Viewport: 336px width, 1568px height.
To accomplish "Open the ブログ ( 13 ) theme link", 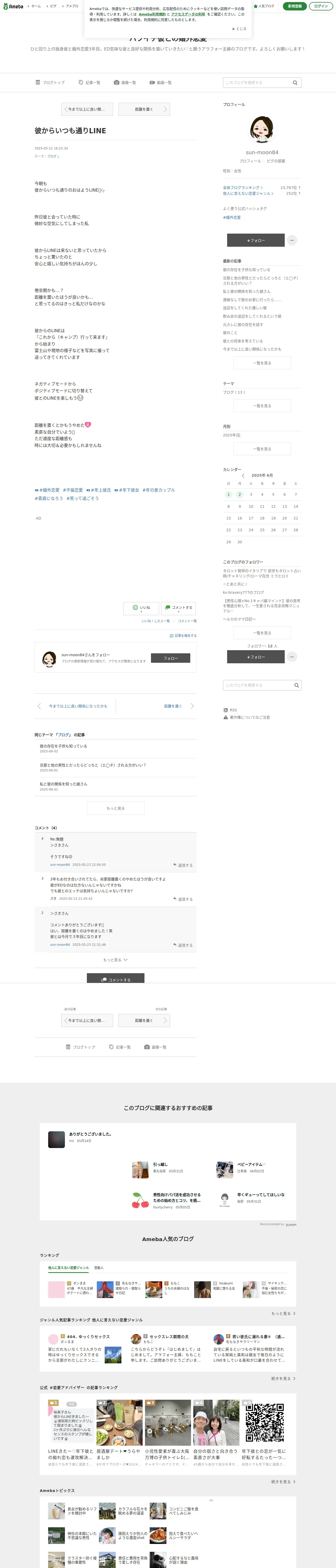I will 234,392.
